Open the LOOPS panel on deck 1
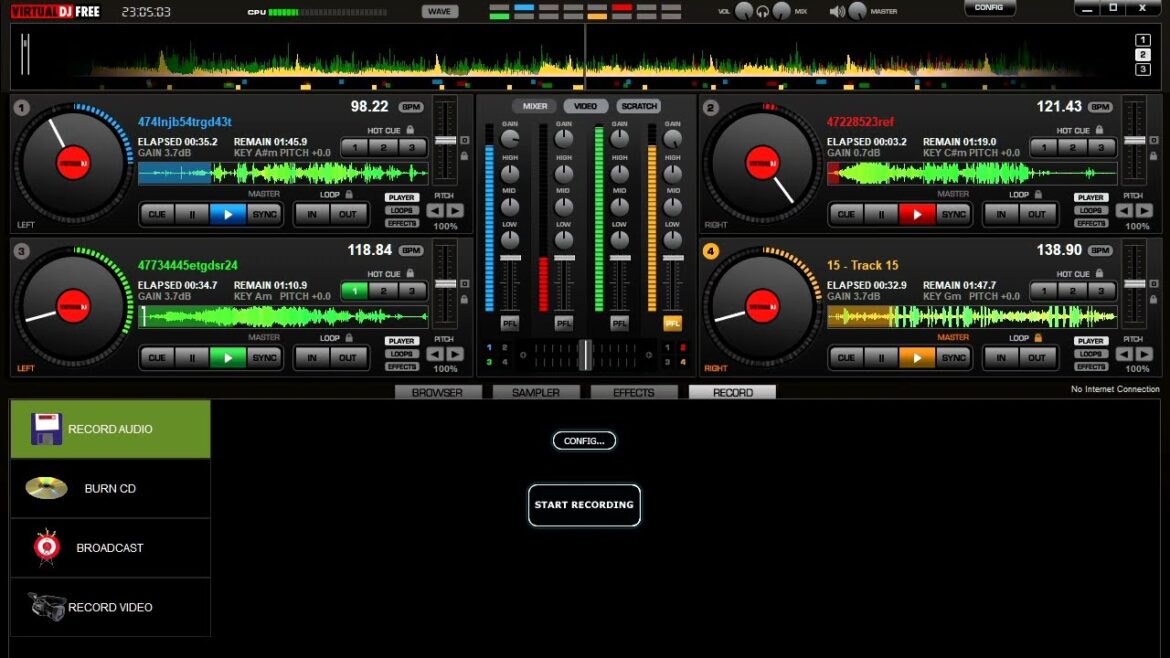This screenshot has height=658, width=1170. point(401,211)
